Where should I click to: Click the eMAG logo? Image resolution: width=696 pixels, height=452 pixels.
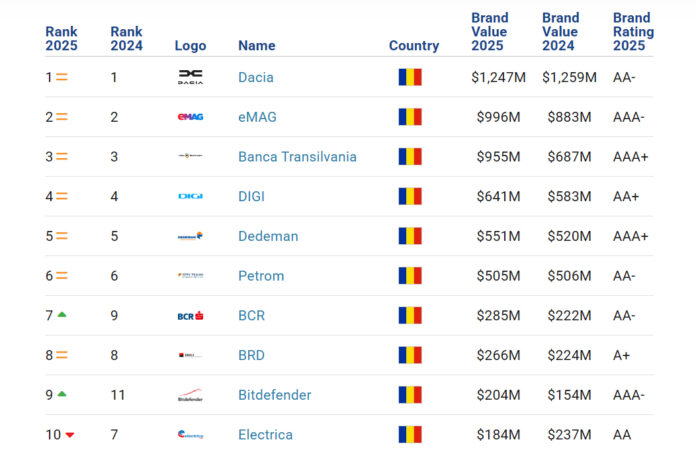(190, 117)
